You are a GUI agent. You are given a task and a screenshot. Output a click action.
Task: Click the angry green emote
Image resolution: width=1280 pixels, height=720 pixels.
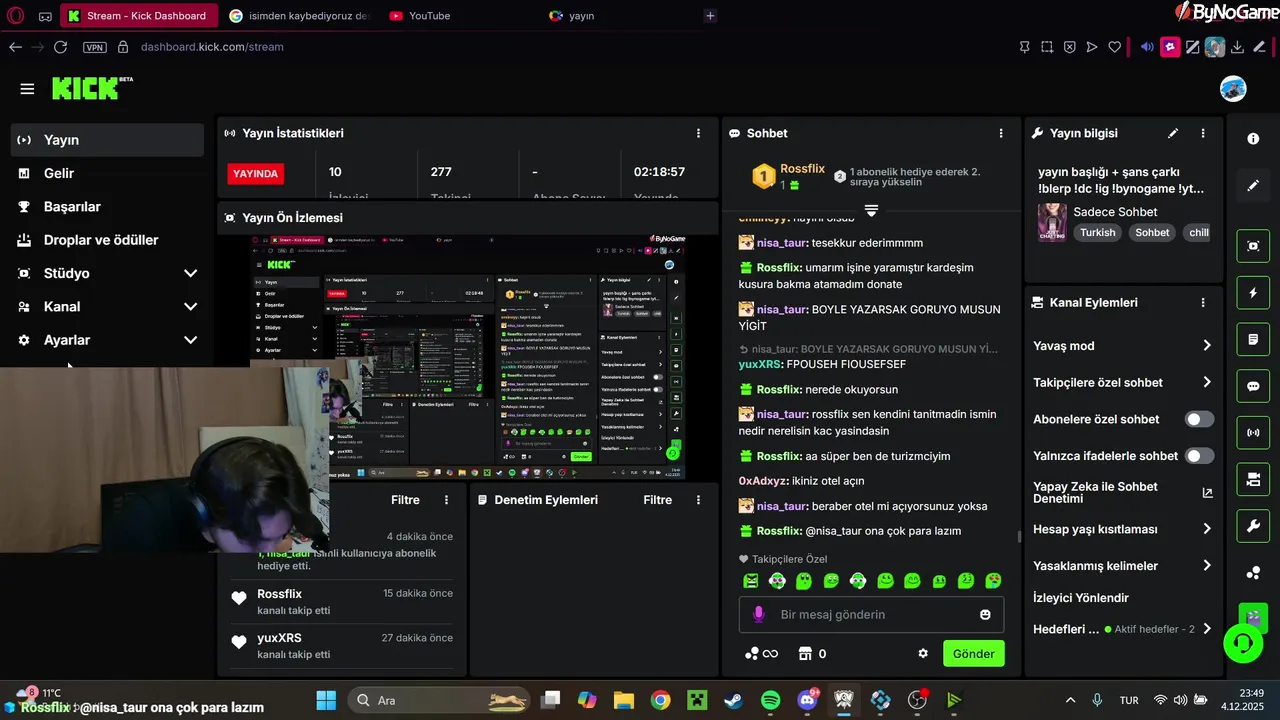coord(751,581)
